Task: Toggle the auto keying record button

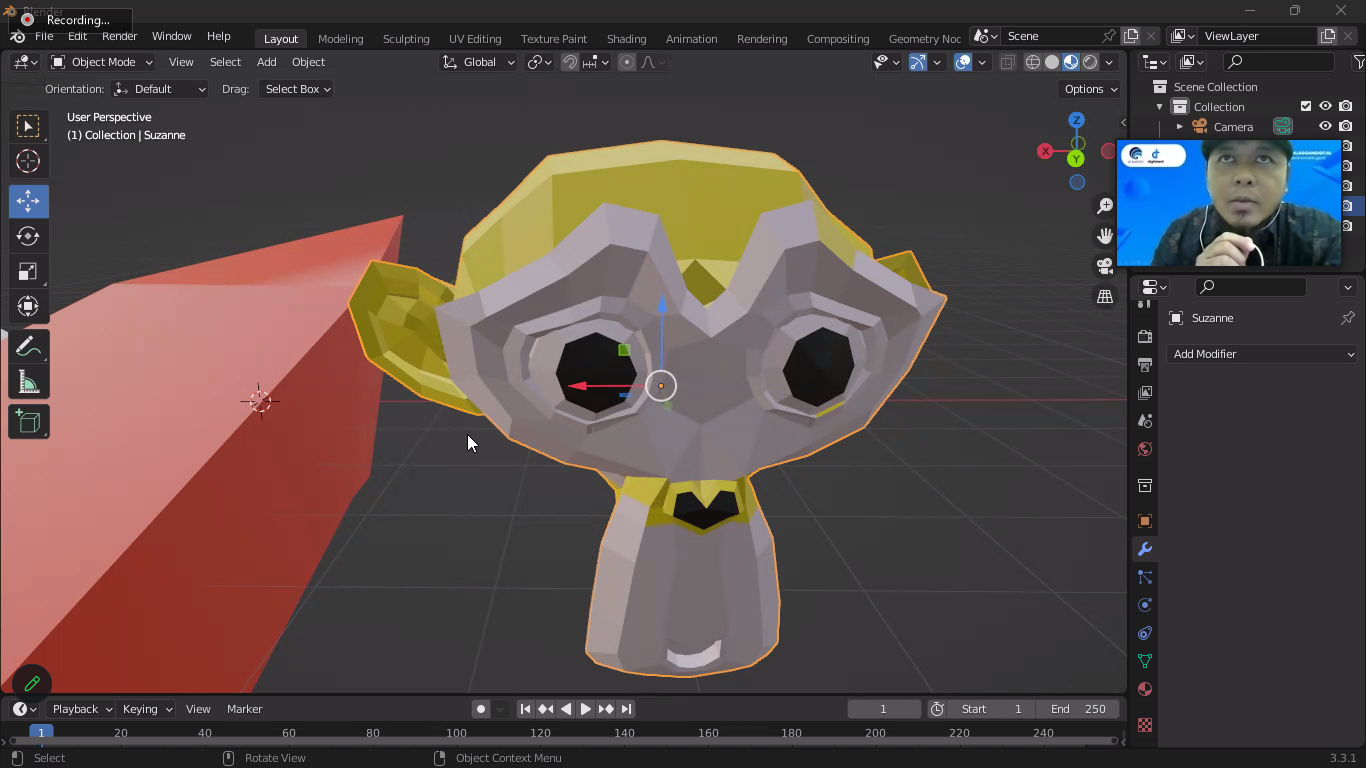Action: click(481, 709)
